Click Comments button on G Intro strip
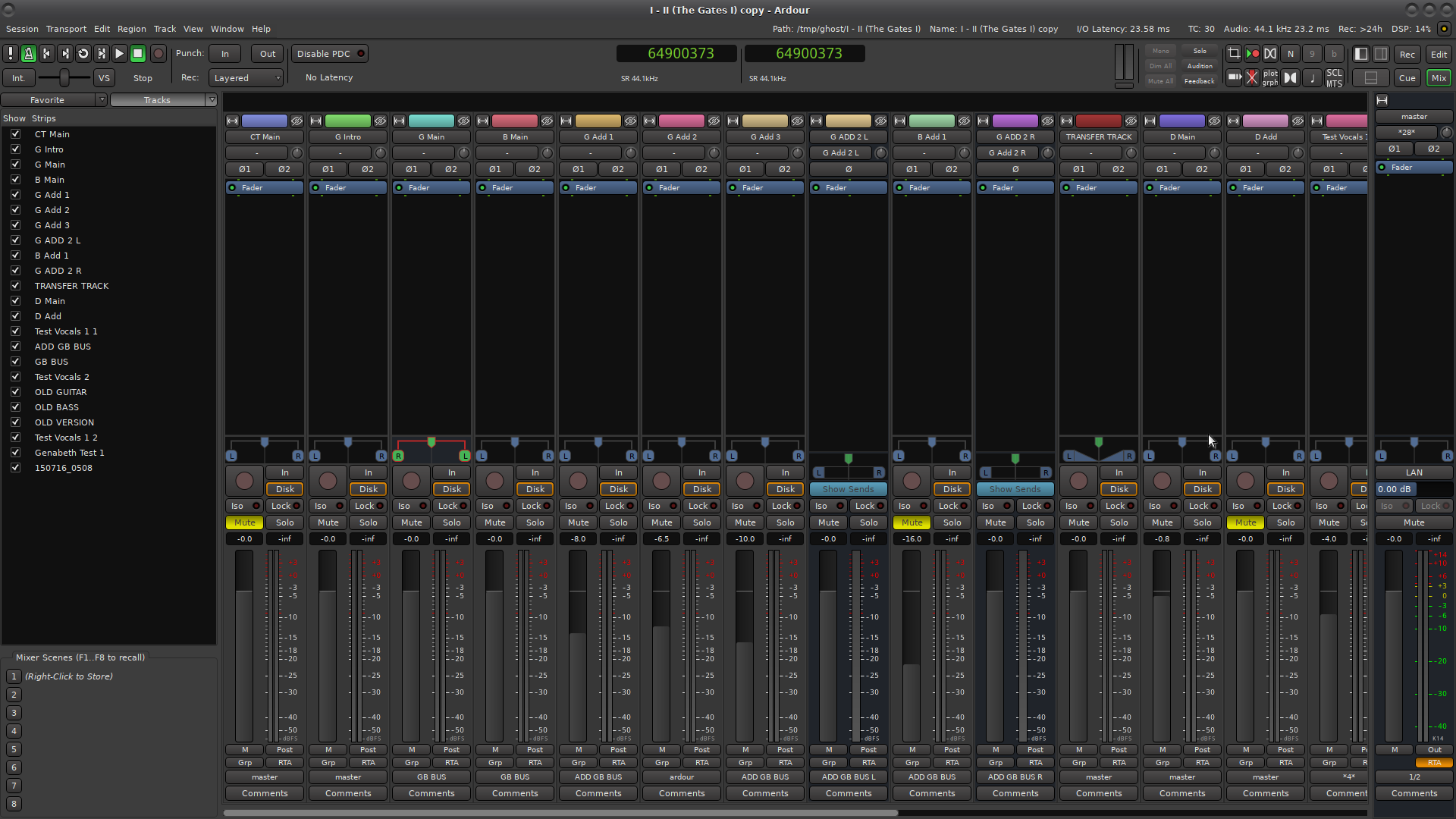 348,793
